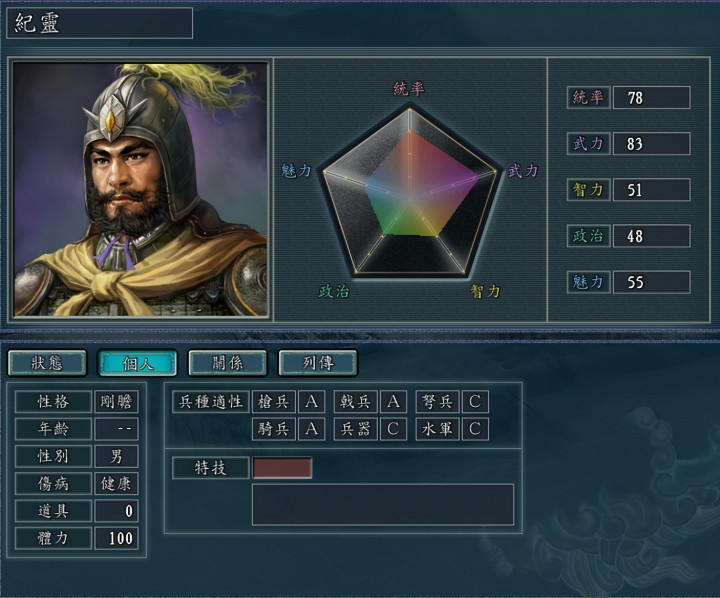720x598 pixels.
Task: Click the 弩兵 aptitude grade C
Action: (475, 401)
